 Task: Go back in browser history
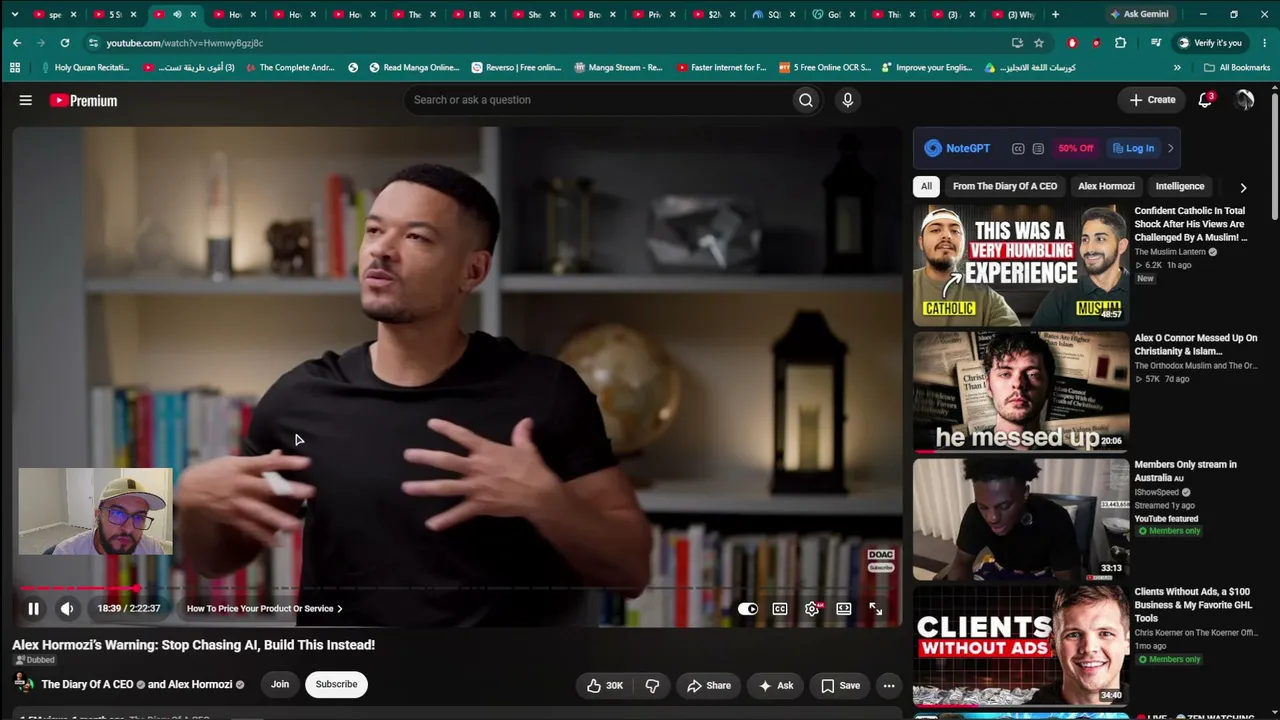point(17,43)
